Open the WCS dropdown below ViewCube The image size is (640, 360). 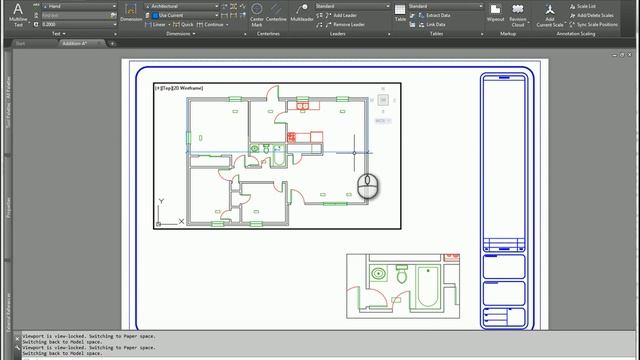click(383, 121)
